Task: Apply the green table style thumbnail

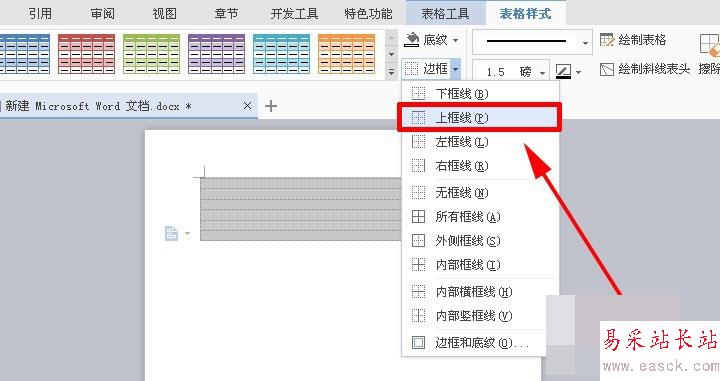Action: [152, 54]
